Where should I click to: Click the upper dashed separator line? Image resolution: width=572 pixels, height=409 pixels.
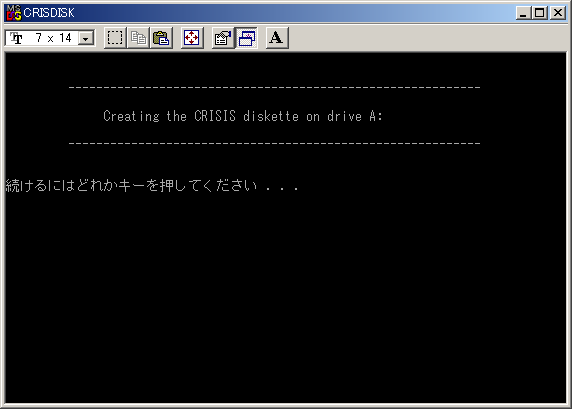coord(274,88)
